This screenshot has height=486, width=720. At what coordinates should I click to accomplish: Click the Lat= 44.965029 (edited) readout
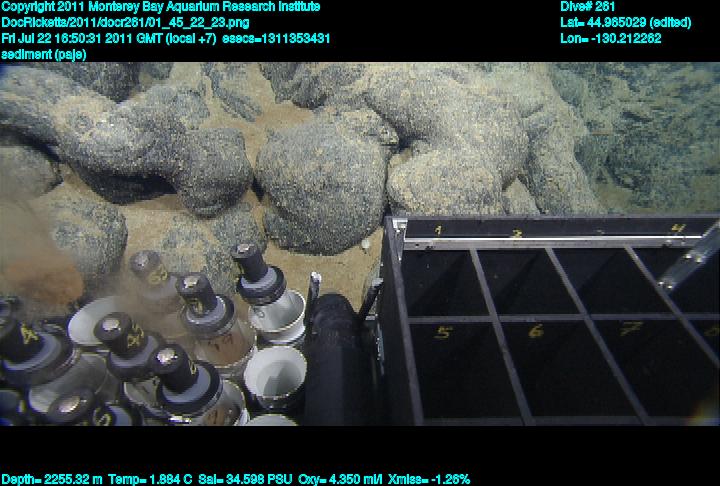626,22
